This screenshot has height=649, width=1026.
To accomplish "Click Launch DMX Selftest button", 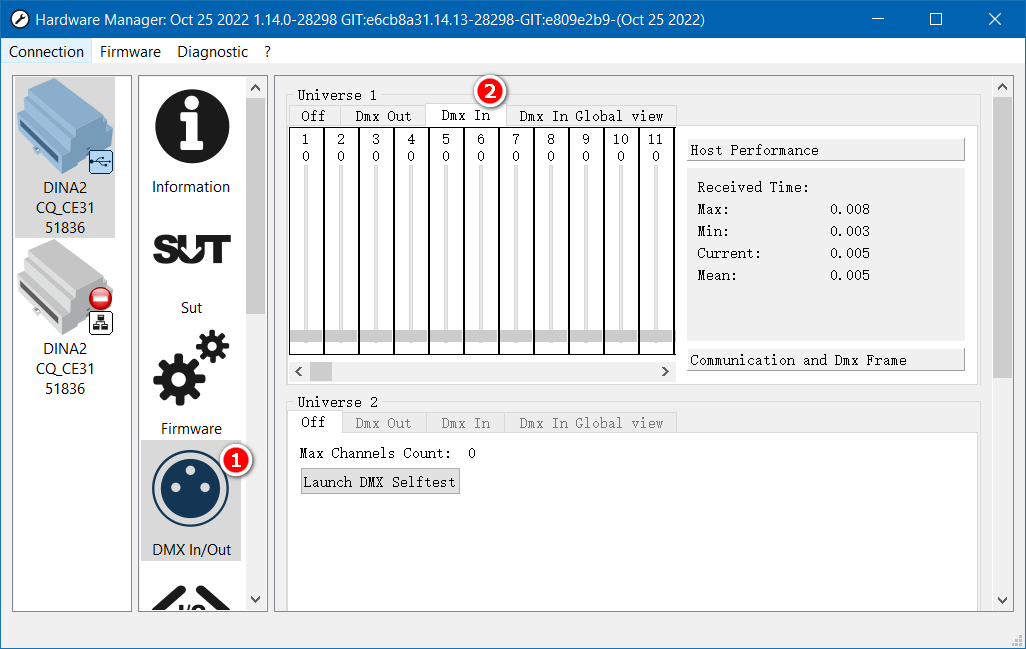I will [380, 482].
